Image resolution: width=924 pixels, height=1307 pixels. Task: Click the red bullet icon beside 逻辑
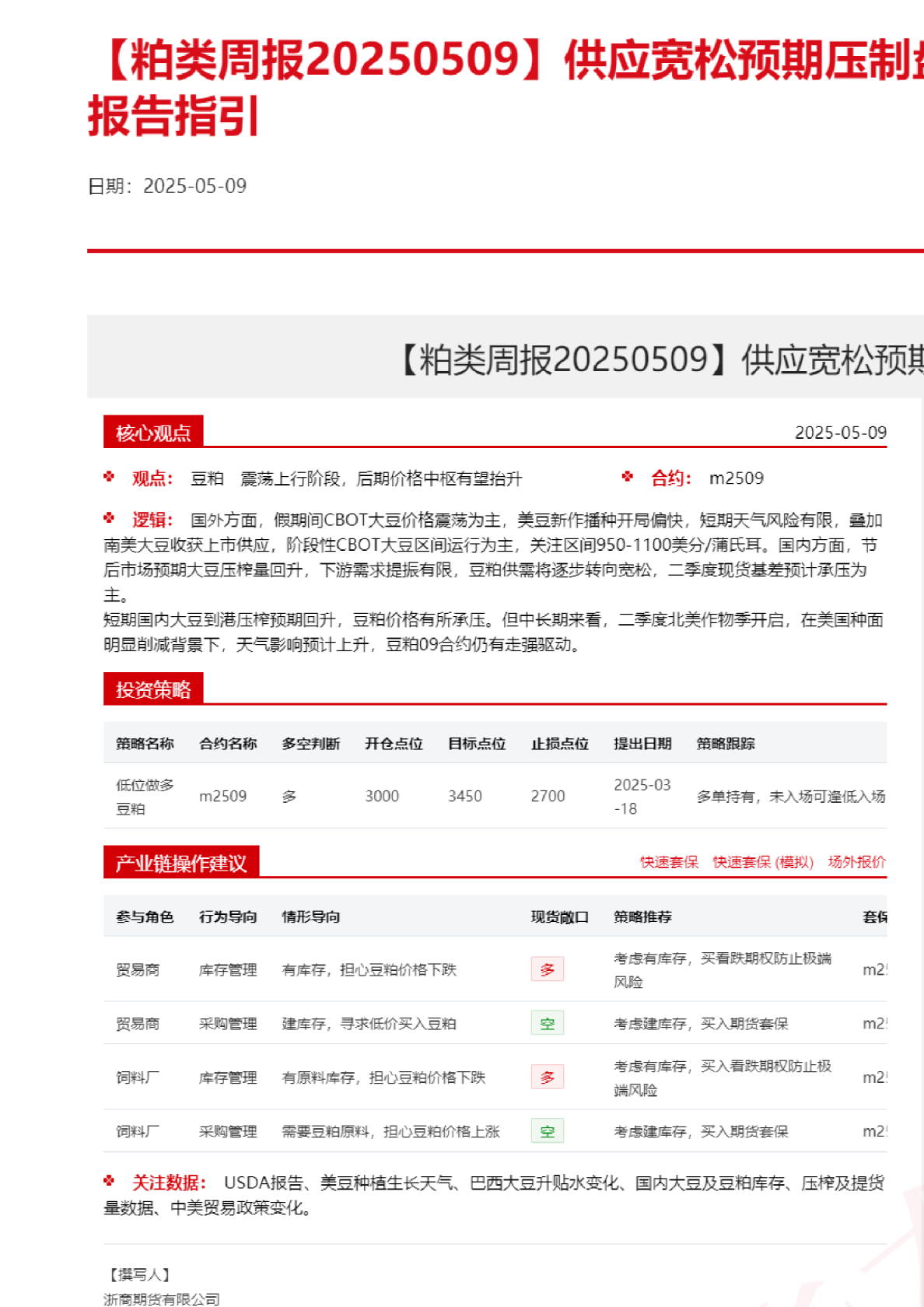tap(109, 518)
